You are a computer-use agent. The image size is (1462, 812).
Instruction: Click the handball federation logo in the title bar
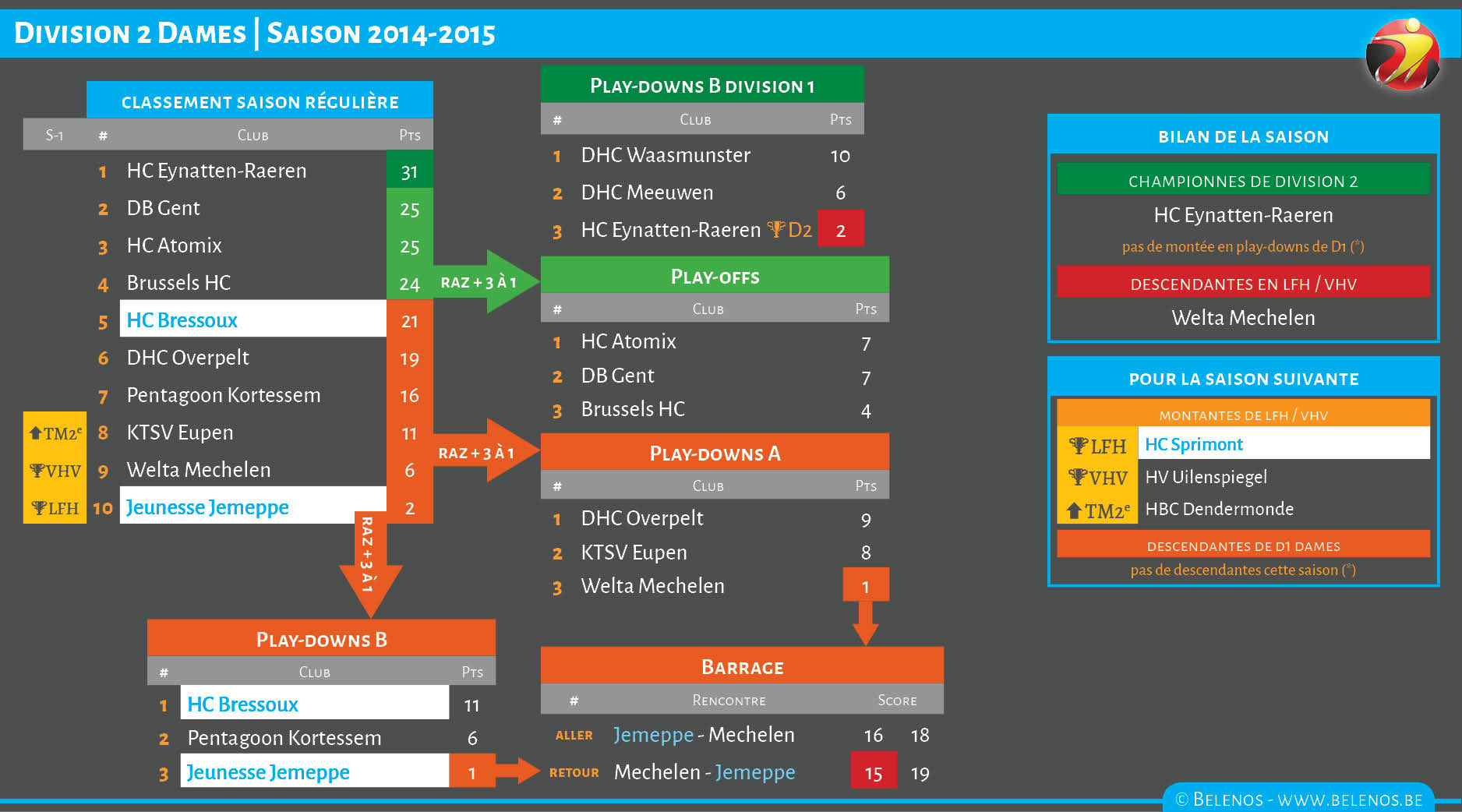1402,55
